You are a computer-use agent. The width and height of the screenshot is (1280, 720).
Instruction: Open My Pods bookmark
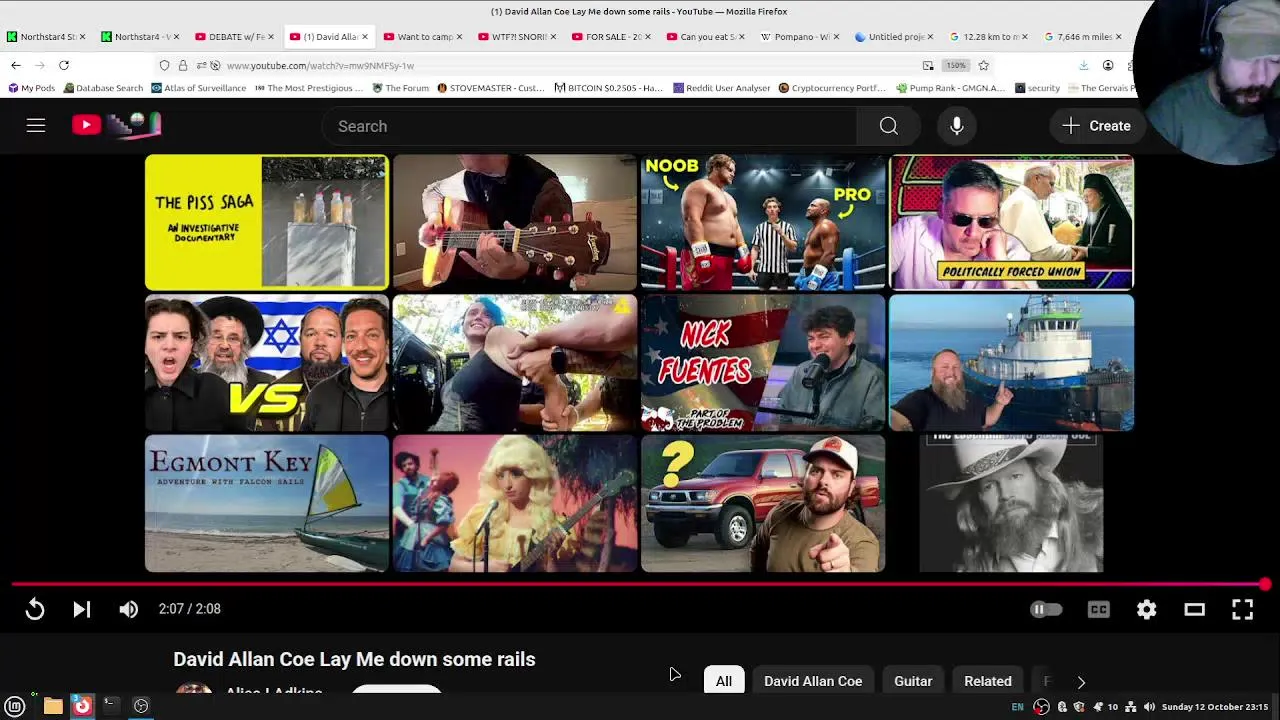31,88
